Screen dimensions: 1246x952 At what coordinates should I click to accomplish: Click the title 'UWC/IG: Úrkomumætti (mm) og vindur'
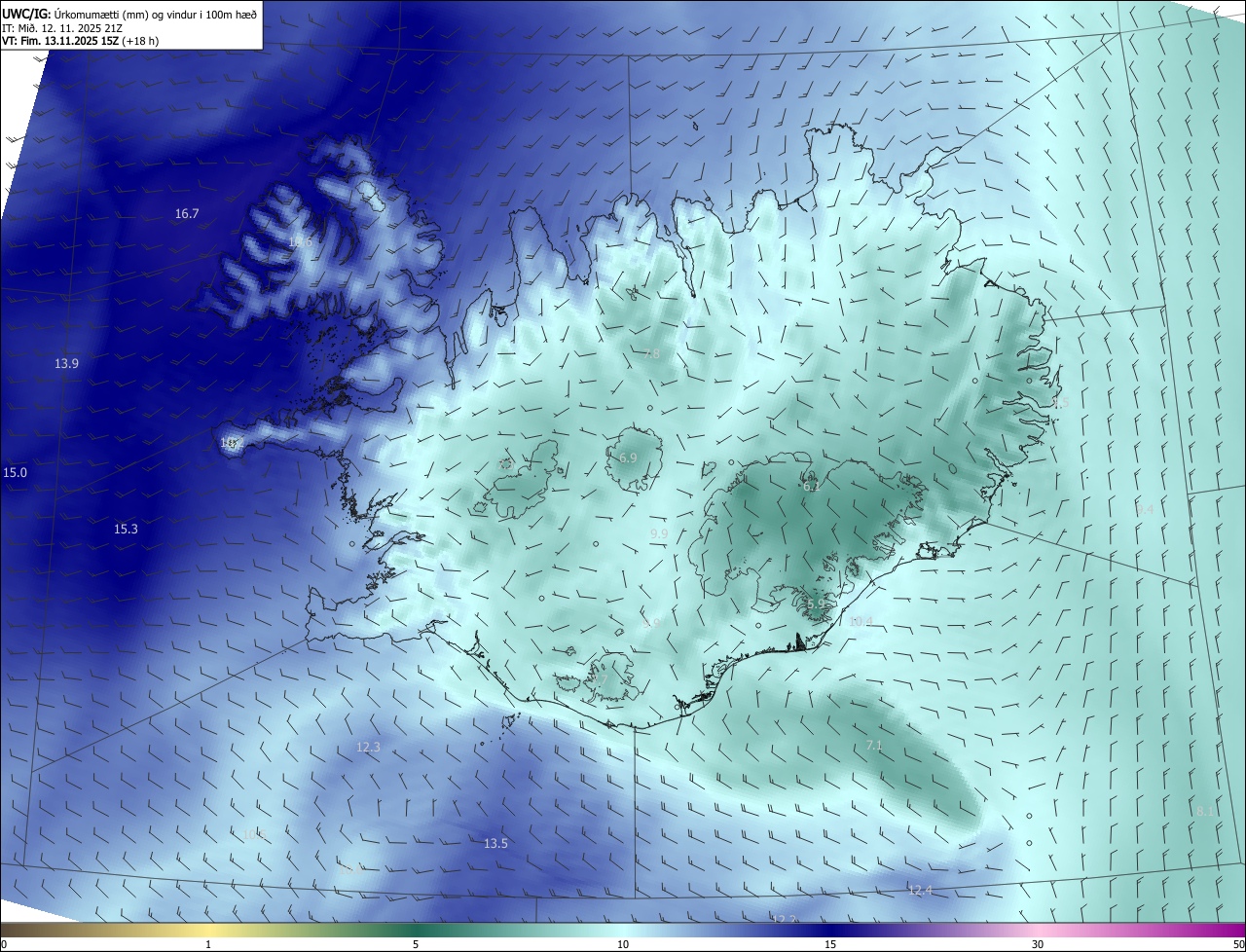(x=129, y=15)
